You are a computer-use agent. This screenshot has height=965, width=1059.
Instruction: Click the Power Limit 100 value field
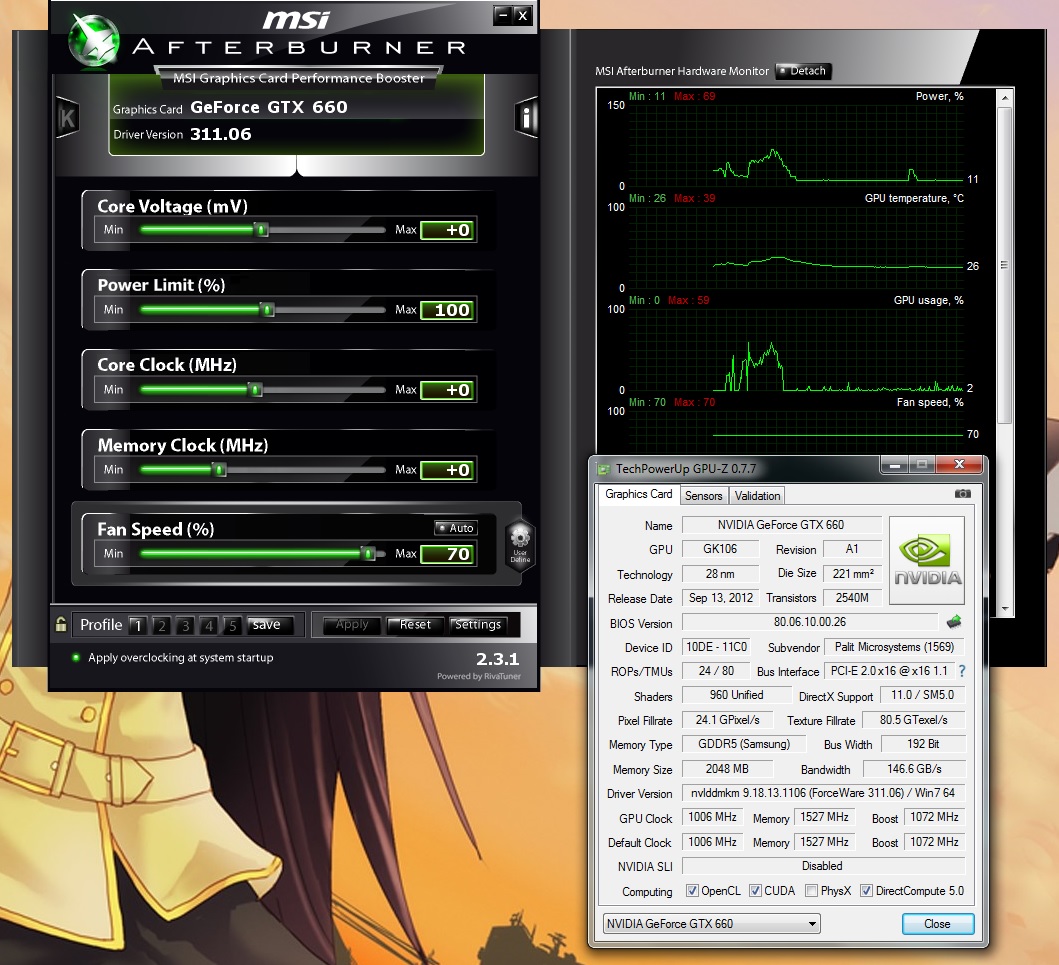click(448, 310)
